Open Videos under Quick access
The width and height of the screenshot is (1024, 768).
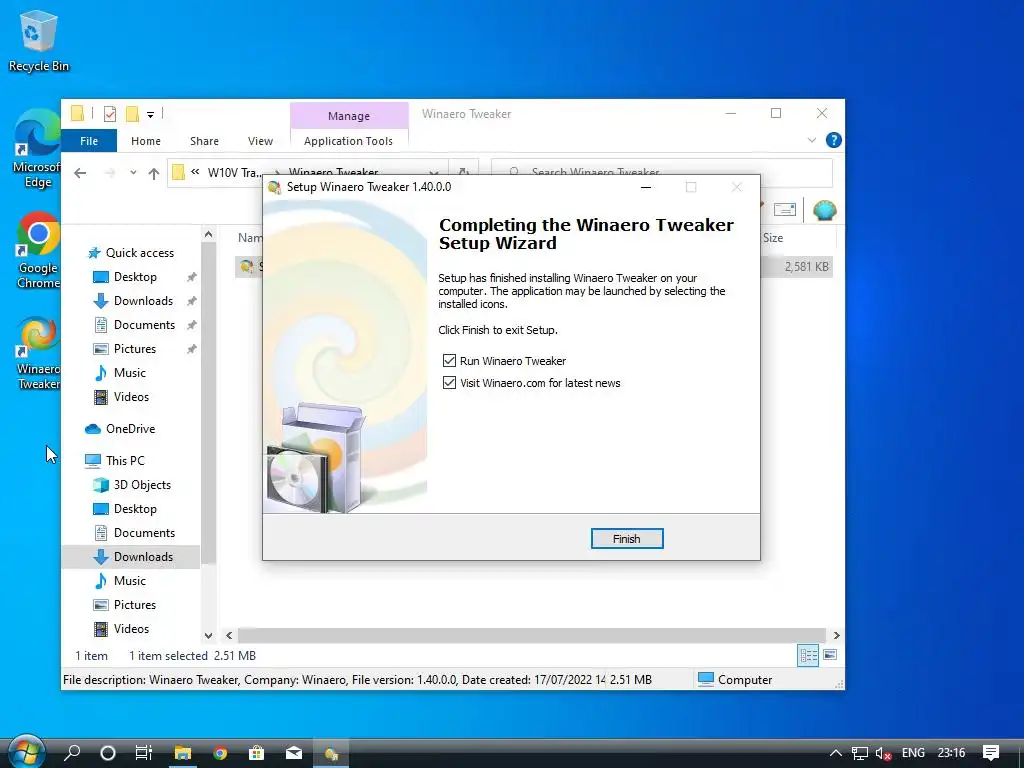131,397
